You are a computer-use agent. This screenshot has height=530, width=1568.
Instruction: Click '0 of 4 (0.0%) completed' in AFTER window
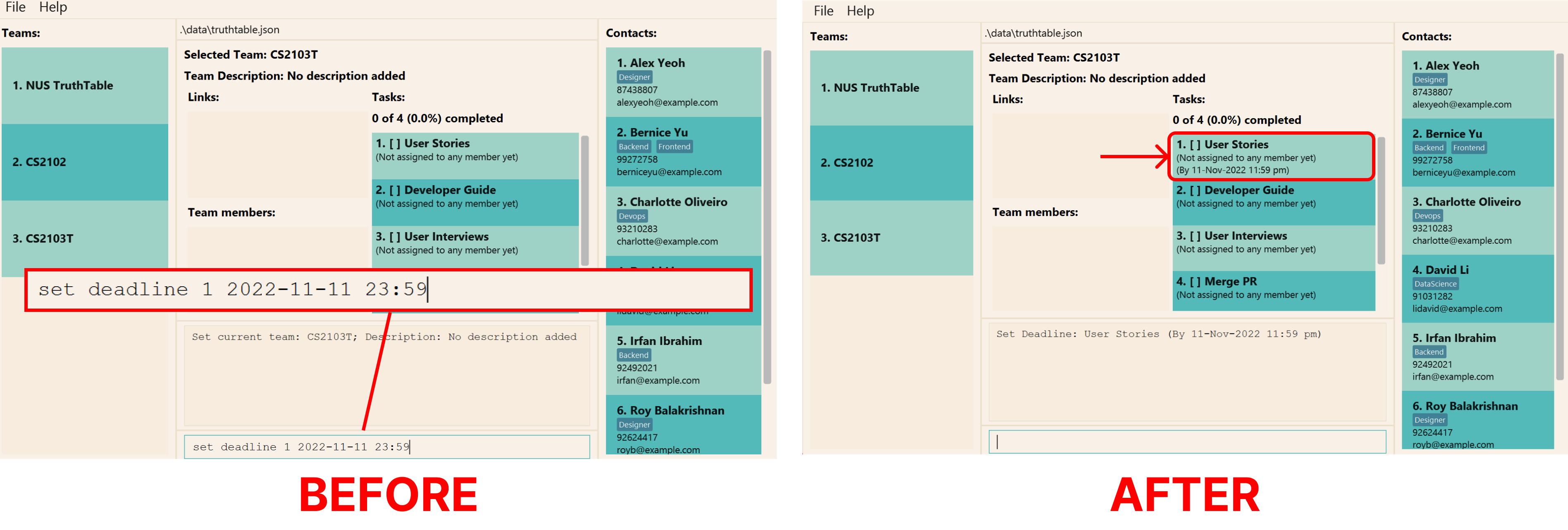(1236, 121)
